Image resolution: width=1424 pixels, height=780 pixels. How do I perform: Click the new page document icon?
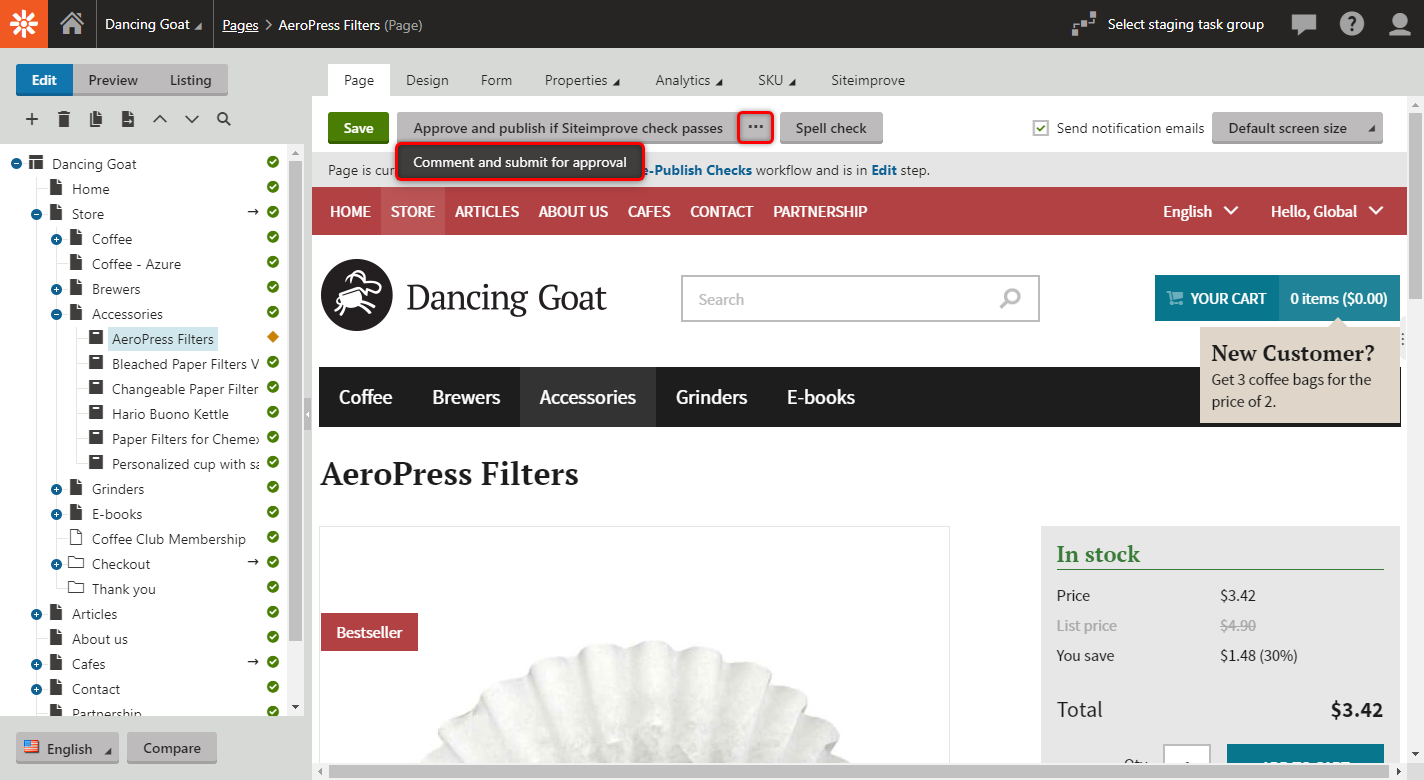(128, 119)
